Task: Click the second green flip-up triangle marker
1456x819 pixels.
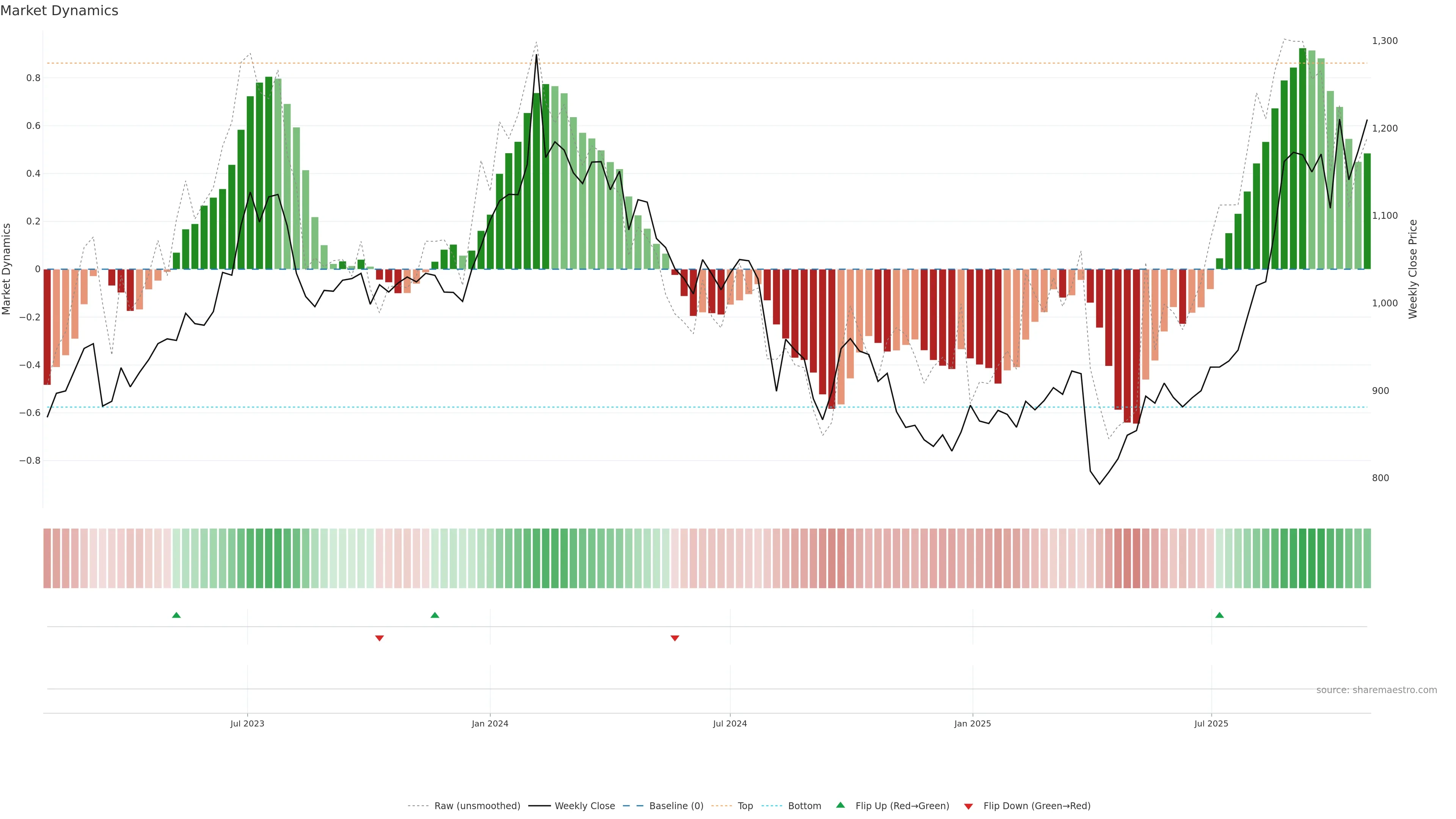Action: (x=435, y=615)
